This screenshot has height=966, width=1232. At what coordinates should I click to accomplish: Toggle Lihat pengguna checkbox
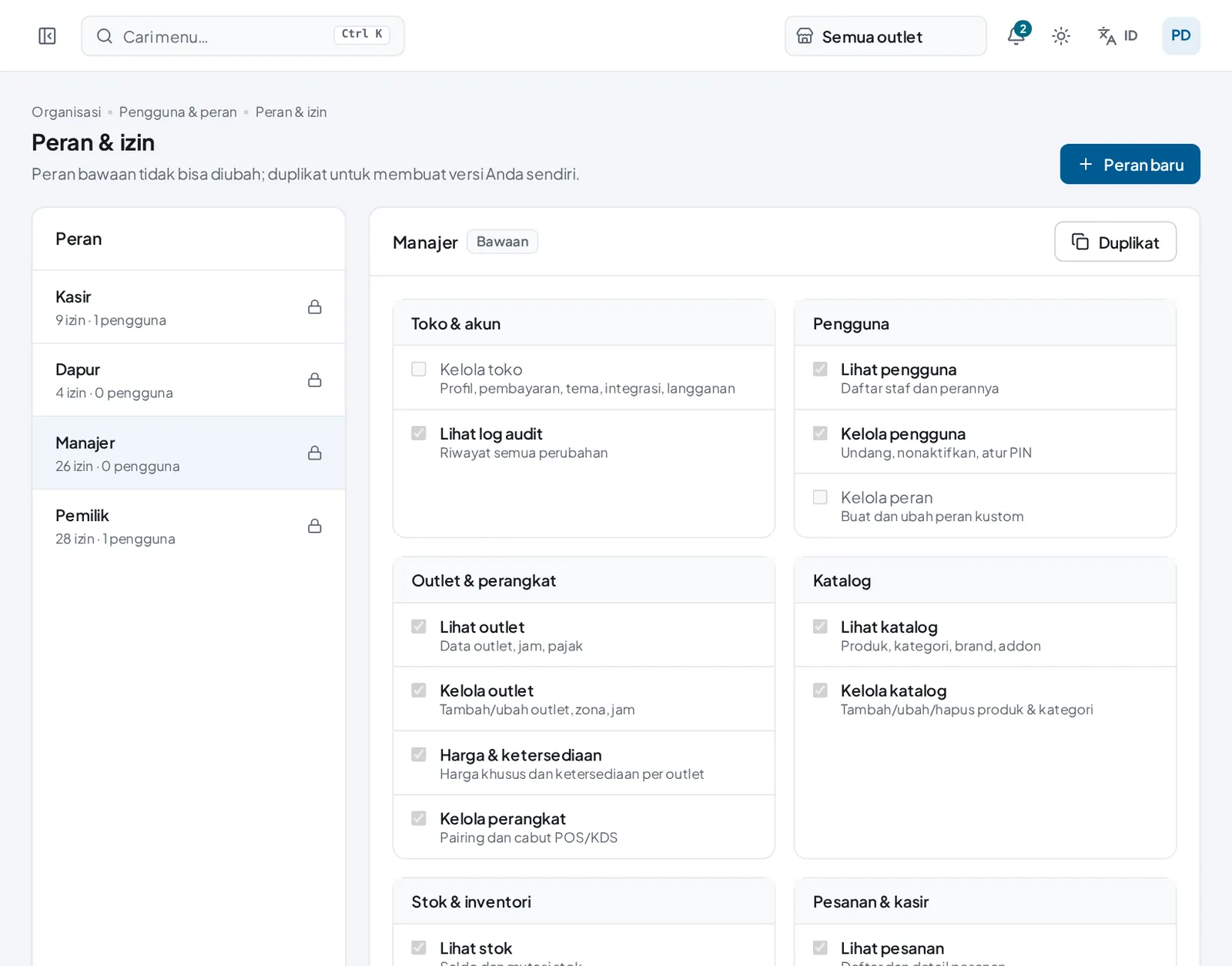pos(820,369)
